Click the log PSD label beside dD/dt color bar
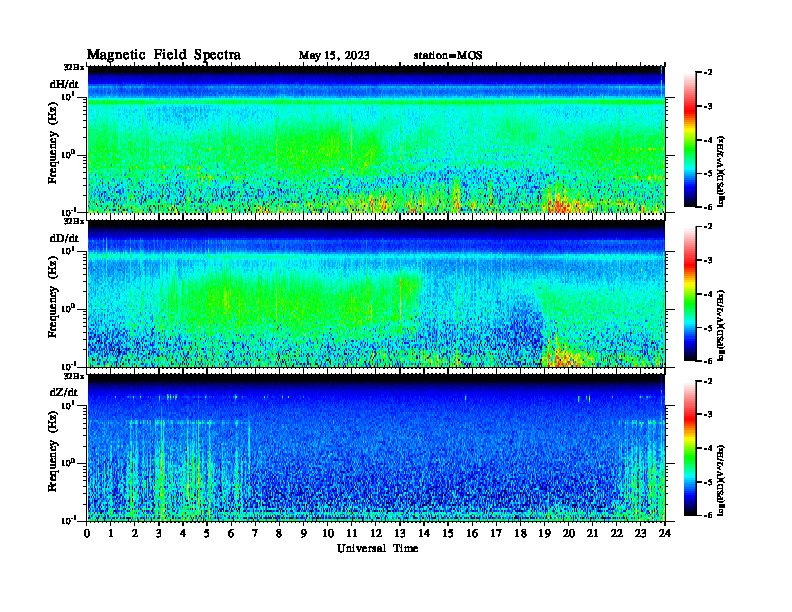The image size is (792, 612). (721, 325)
